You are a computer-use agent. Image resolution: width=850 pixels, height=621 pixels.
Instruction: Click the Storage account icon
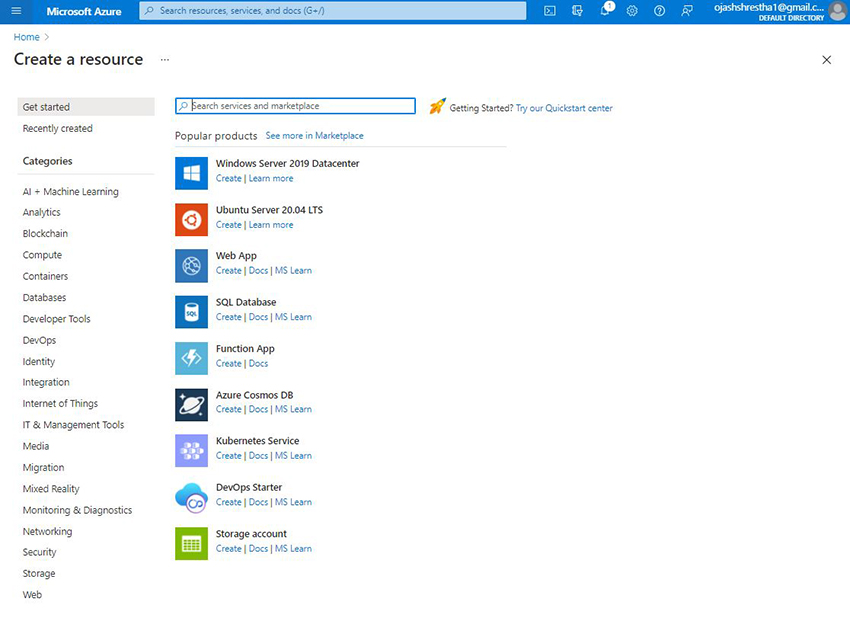(191, 543)
